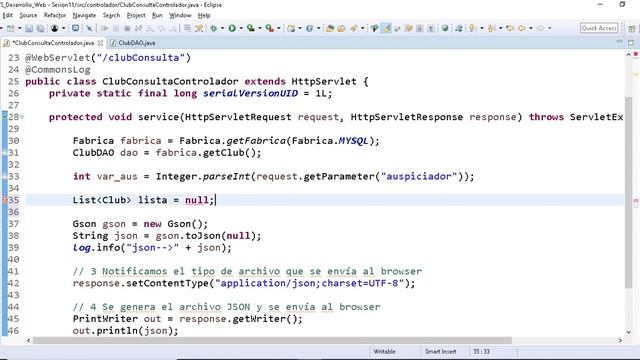This screenshot has width=640, height=360.
Task: Click the globe web browser icon
Action: coord(445,28)
